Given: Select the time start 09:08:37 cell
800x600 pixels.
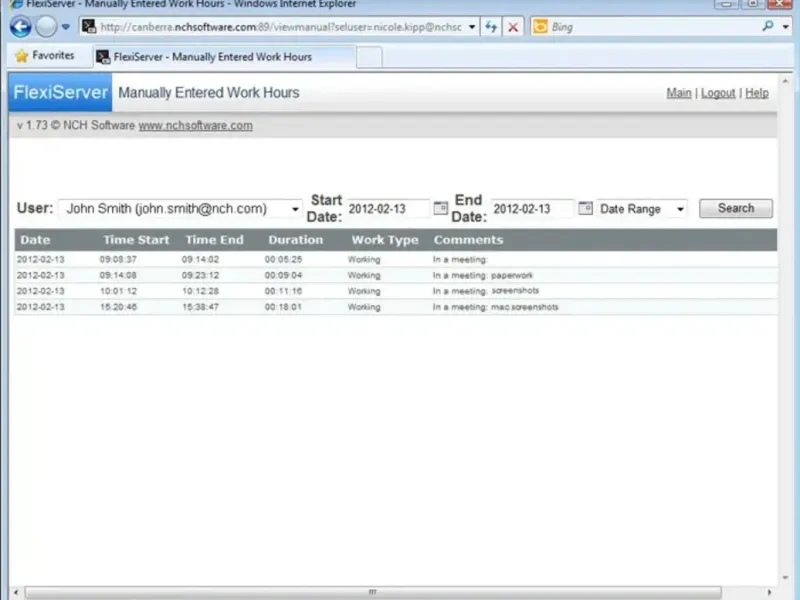Looking at the screenshot, I should click(x=118, y=259).
